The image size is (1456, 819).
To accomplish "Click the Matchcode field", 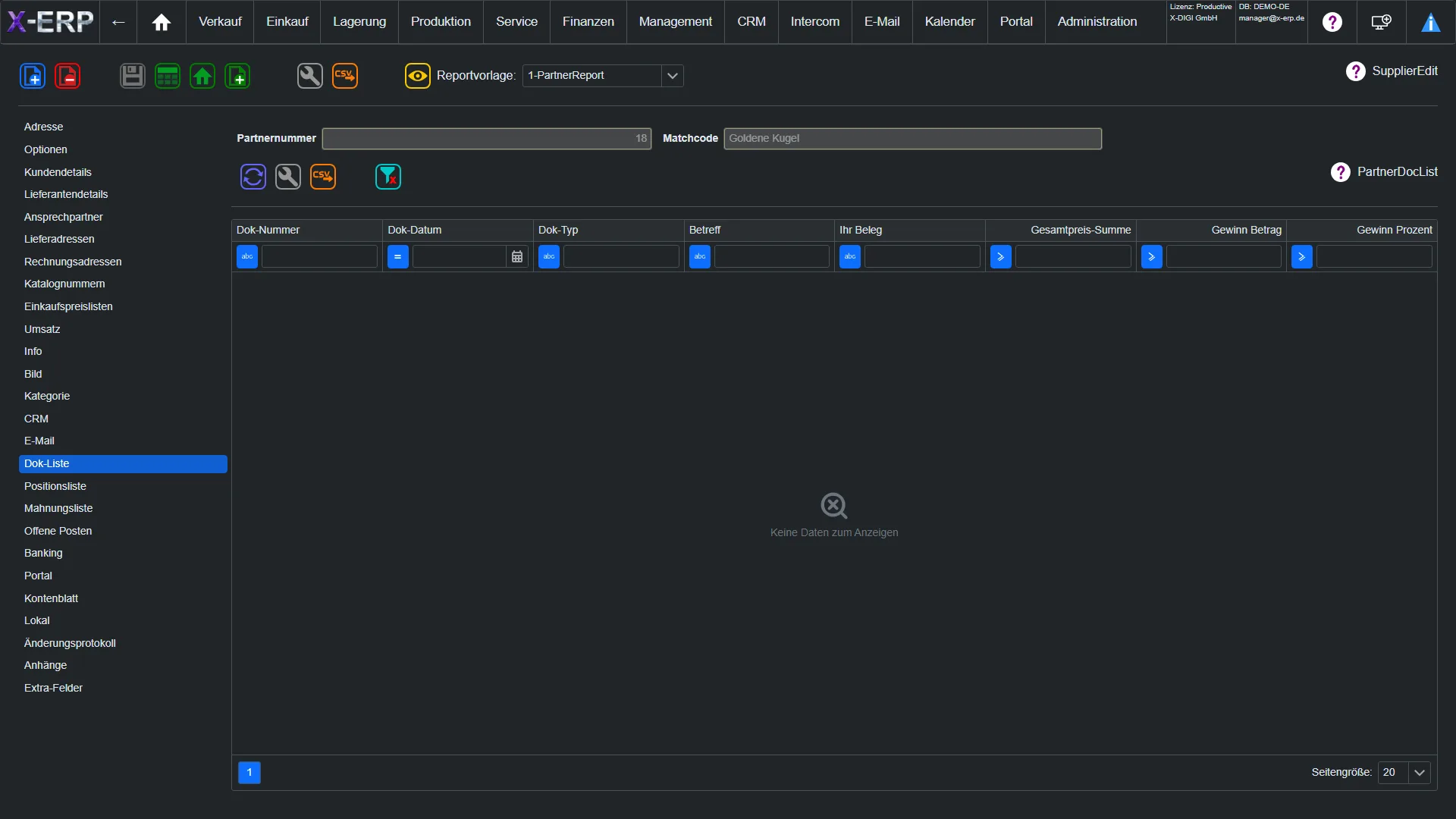I will point(913,139).
